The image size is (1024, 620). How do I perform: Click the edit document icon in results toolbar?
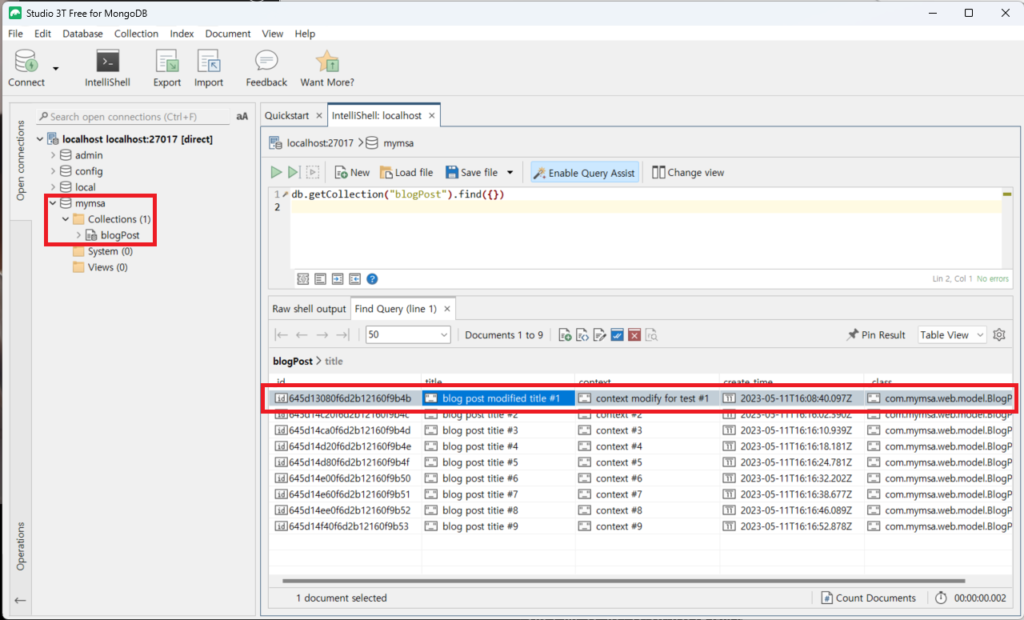pyautogui.click(x=600, y=335)
